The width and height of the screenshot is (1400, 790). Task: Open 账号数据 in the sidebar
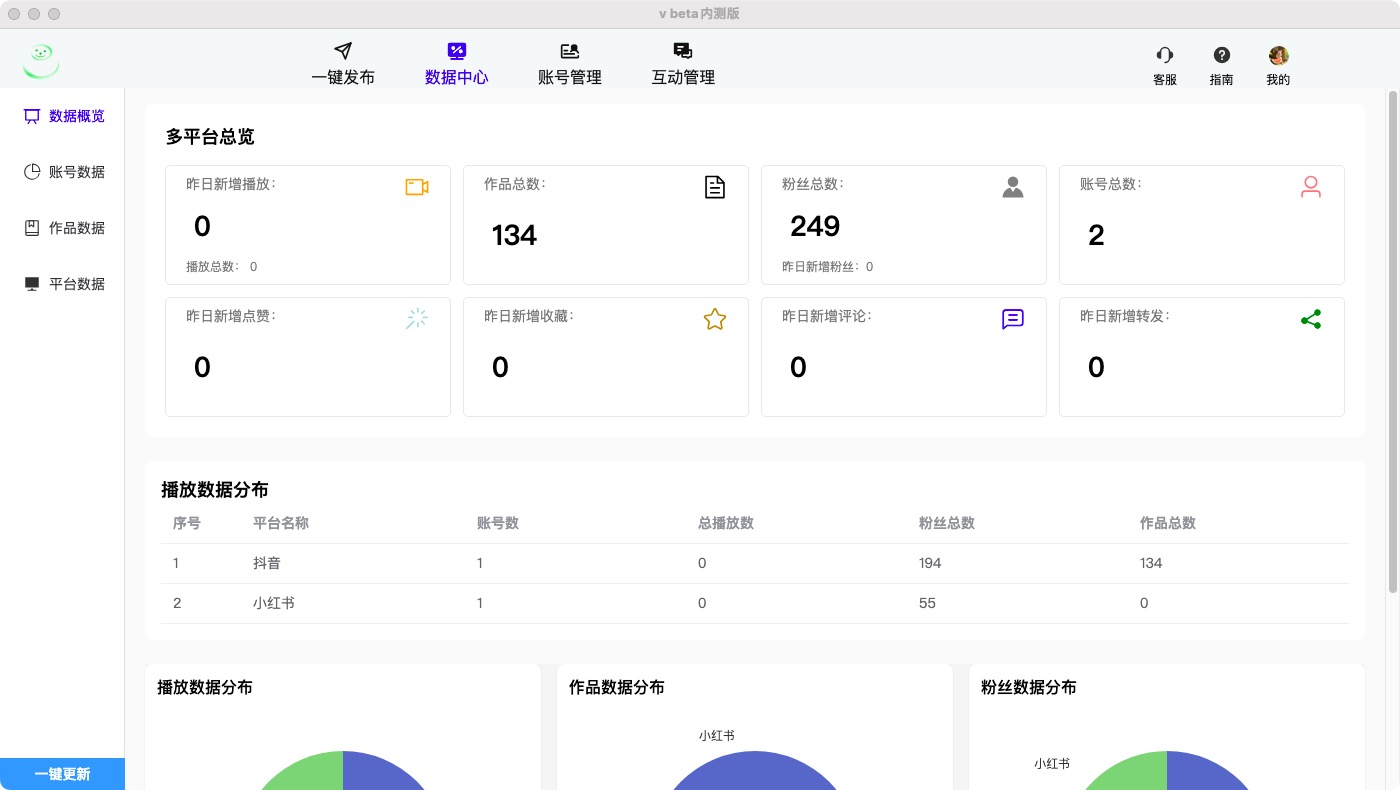pos(64,172)
